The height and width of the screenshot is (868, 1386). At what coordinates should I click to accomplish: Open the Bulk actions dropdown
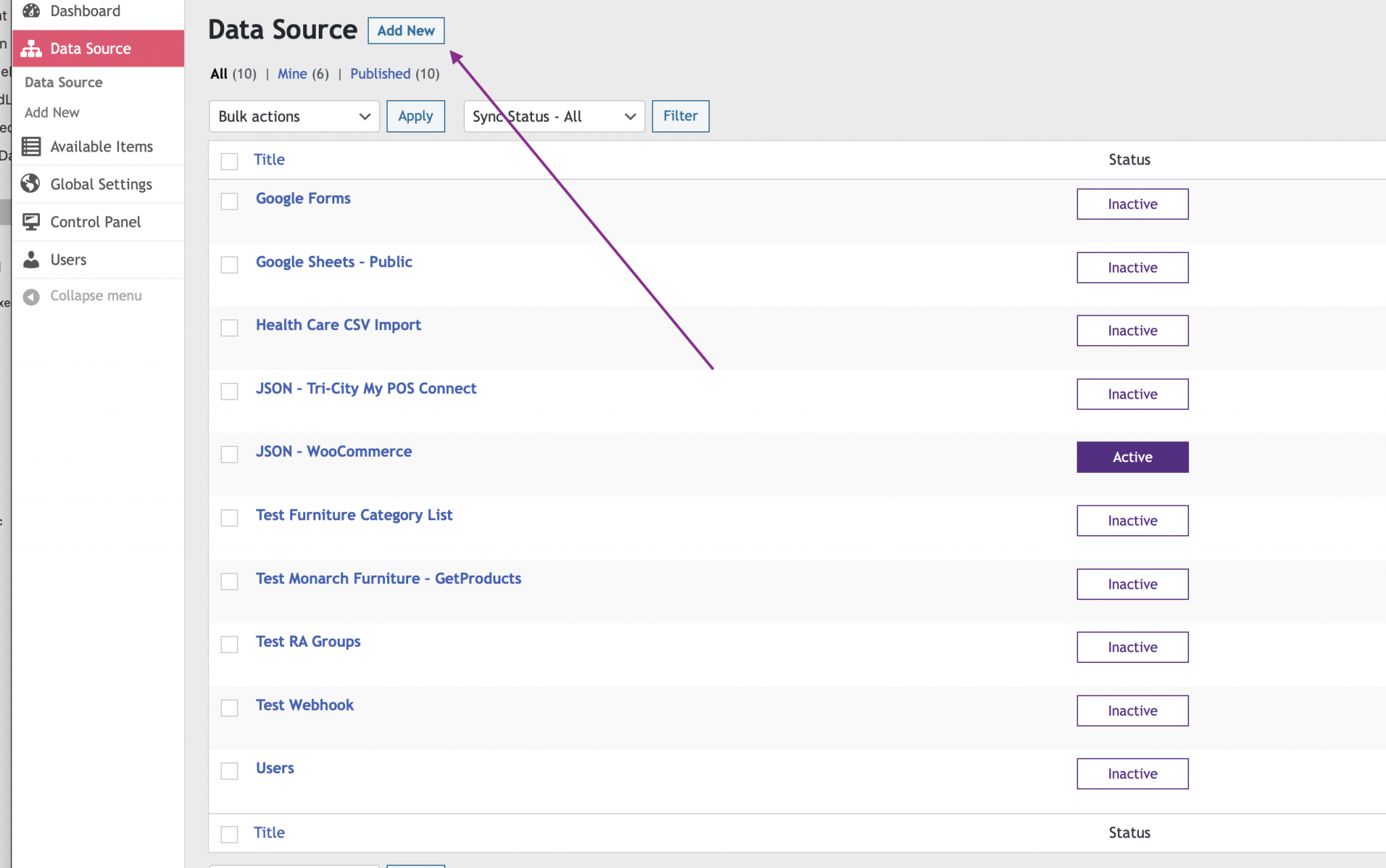pos(294,116)
